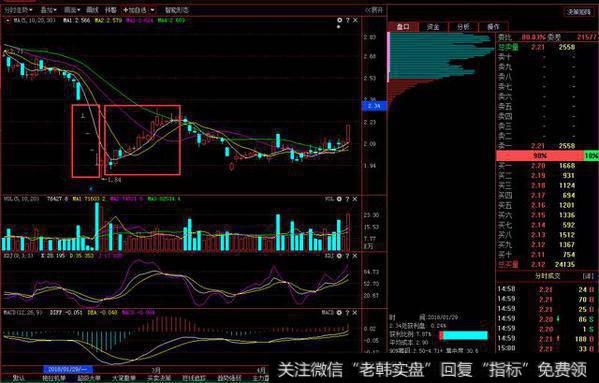Click the blue 2016/01/29 date marker
The width and height of the screenshot is (599, 383).
68,370
